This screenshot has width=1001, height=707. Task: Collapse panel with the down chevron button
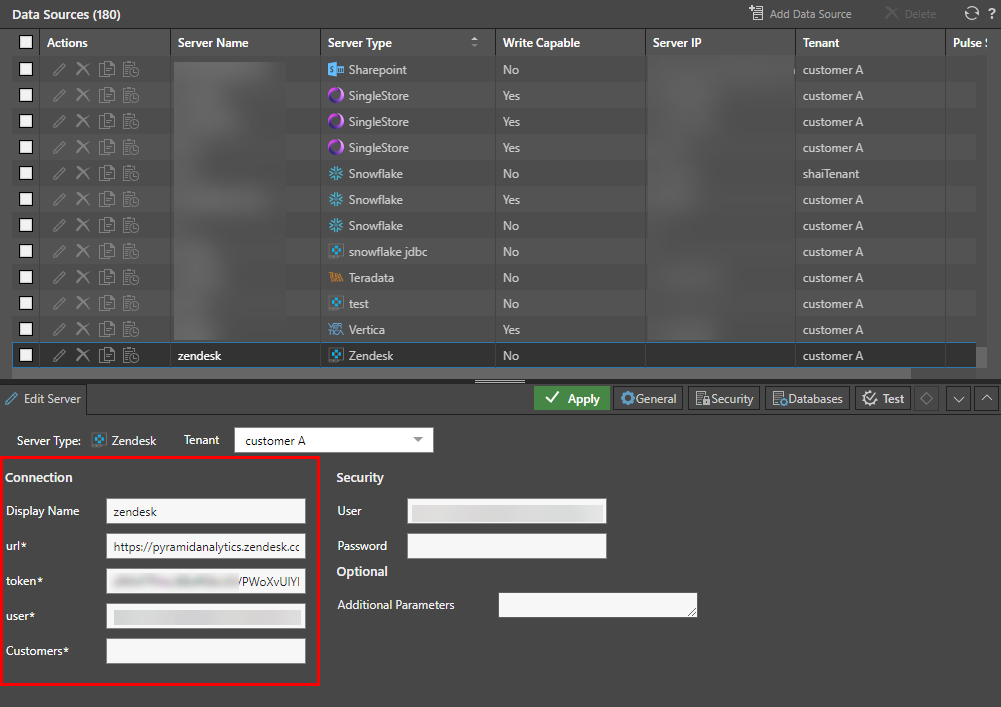959,399
